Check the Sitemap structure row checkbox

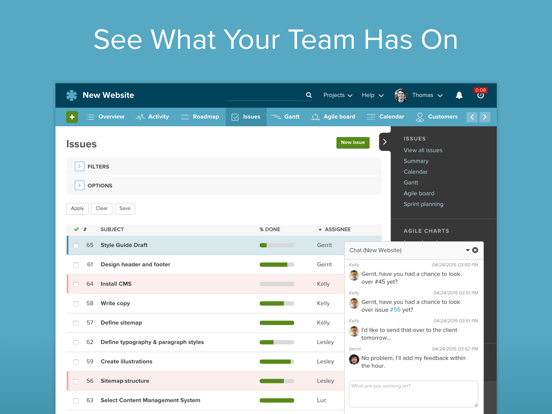[x=76, y=381]
